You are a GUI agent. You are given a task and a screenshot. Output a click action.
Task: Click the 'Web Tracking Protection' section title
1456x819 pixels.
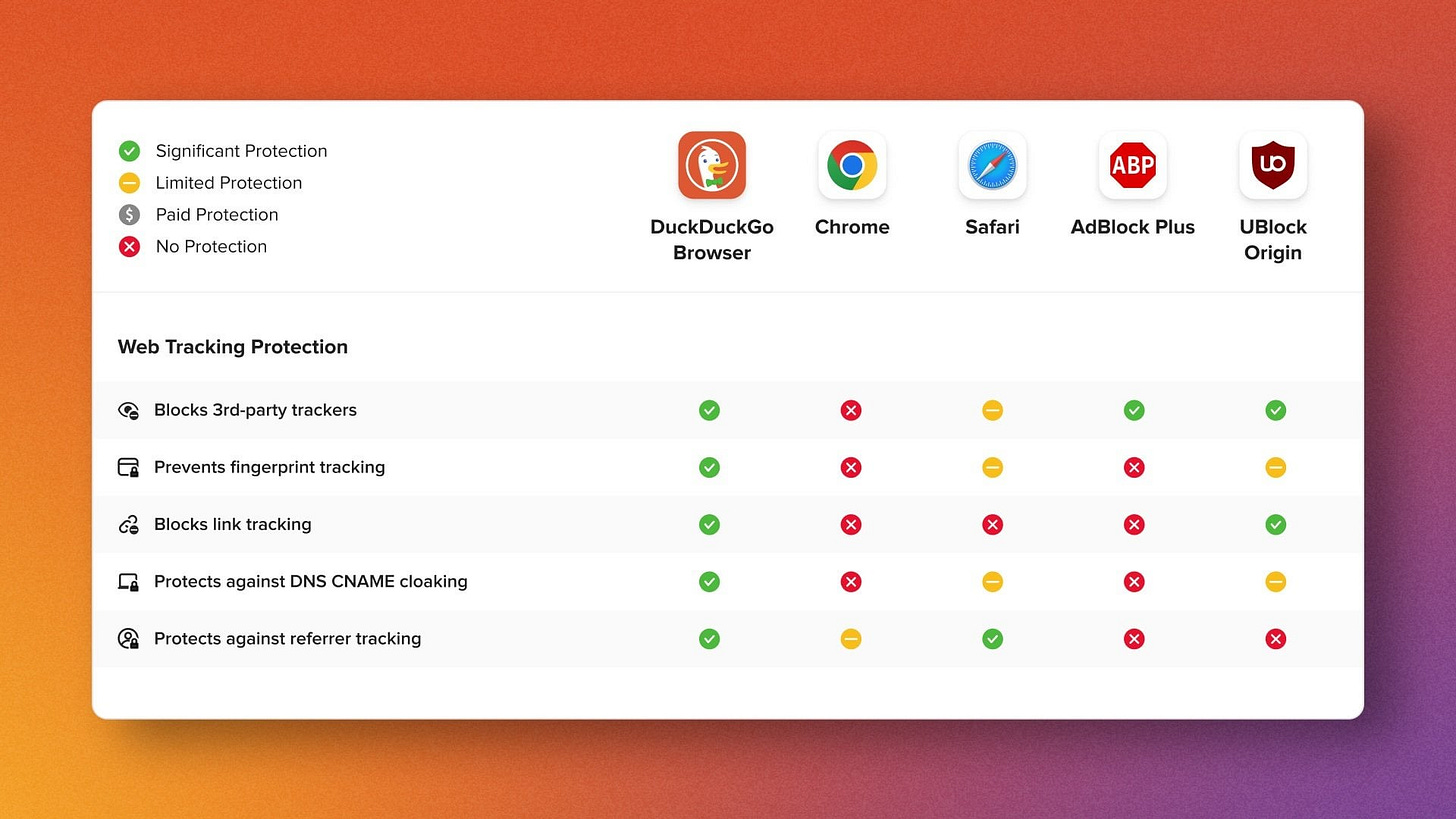233,347
